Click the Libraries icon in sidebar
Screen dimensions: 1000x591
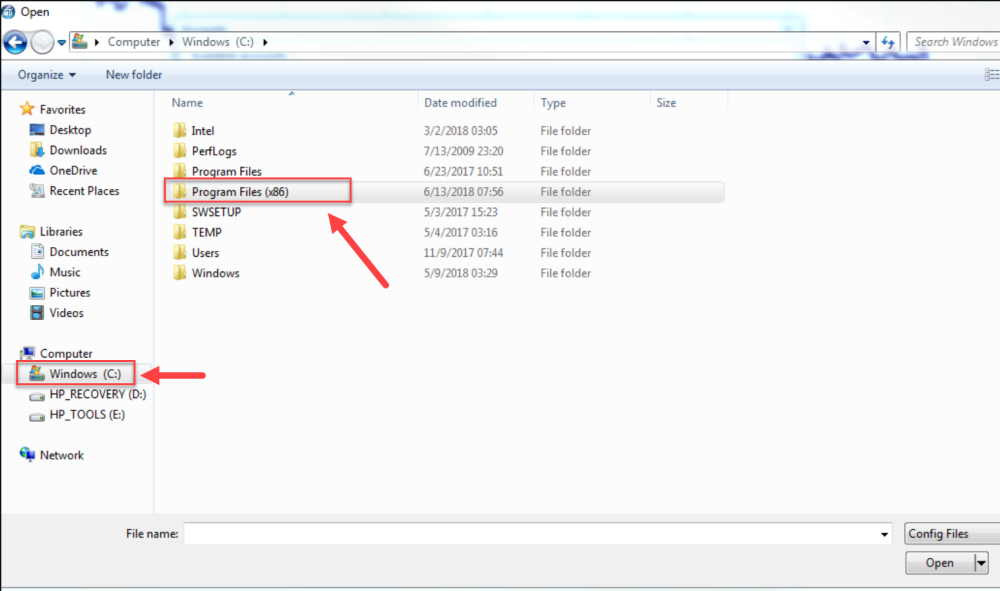27,231
